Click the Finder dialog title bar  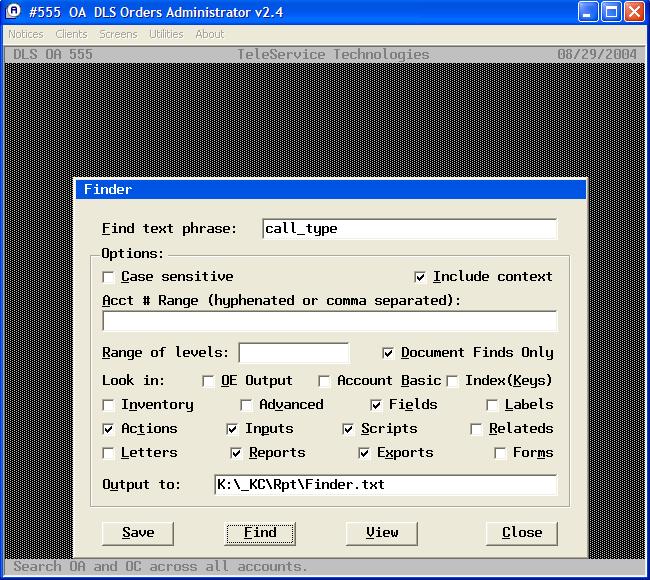(331, 189)
